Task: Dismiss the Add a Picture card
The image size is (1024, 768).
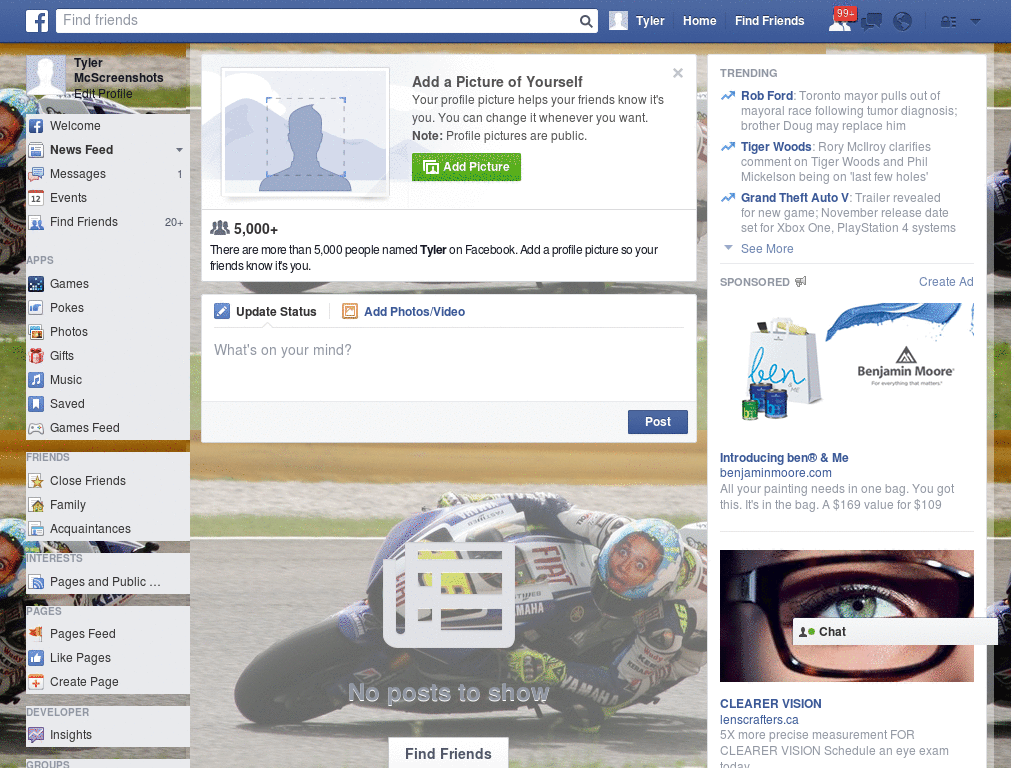Action: (x=678, y=73)
